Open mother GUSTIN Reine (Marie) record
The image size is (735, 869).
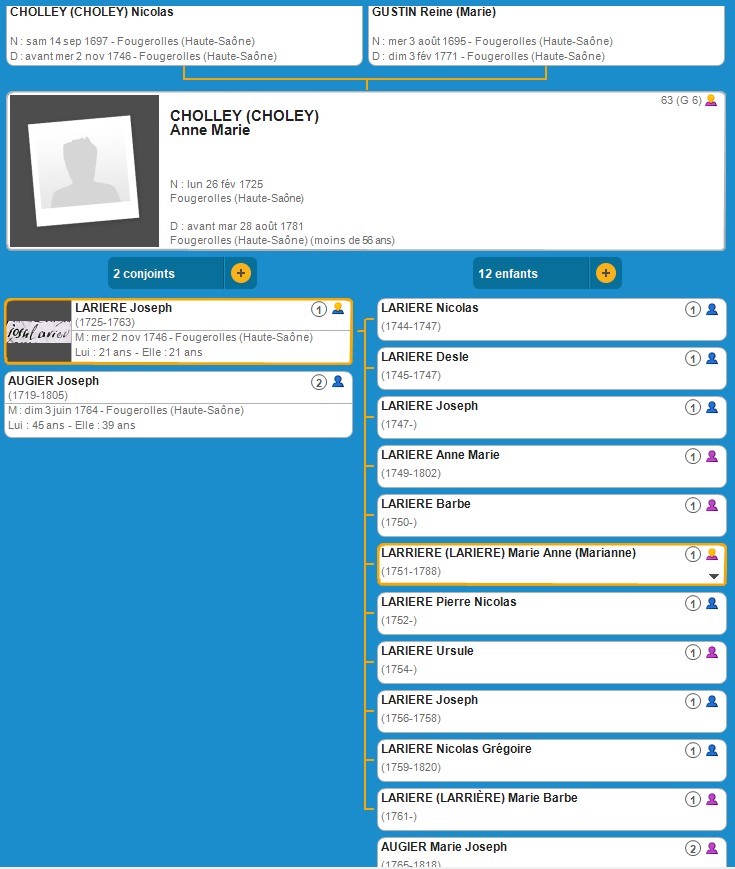(544, 35)
